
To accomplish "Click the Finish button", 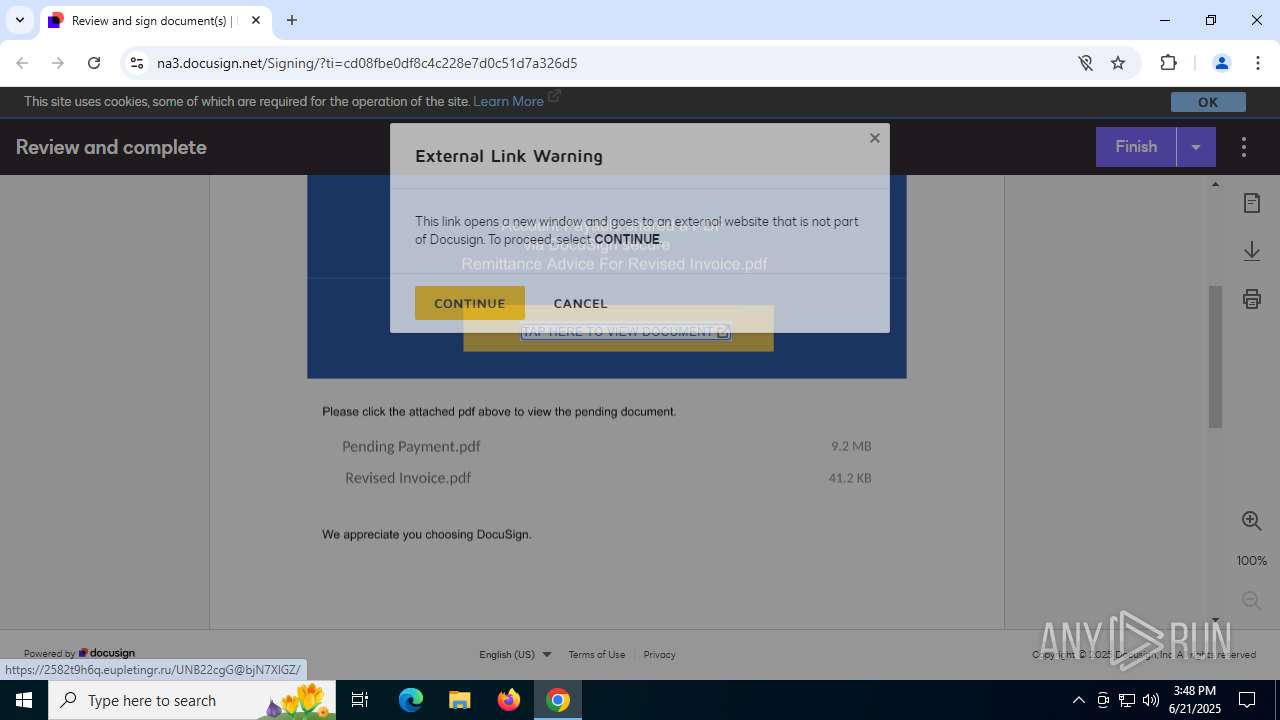I will point(1136,147).
